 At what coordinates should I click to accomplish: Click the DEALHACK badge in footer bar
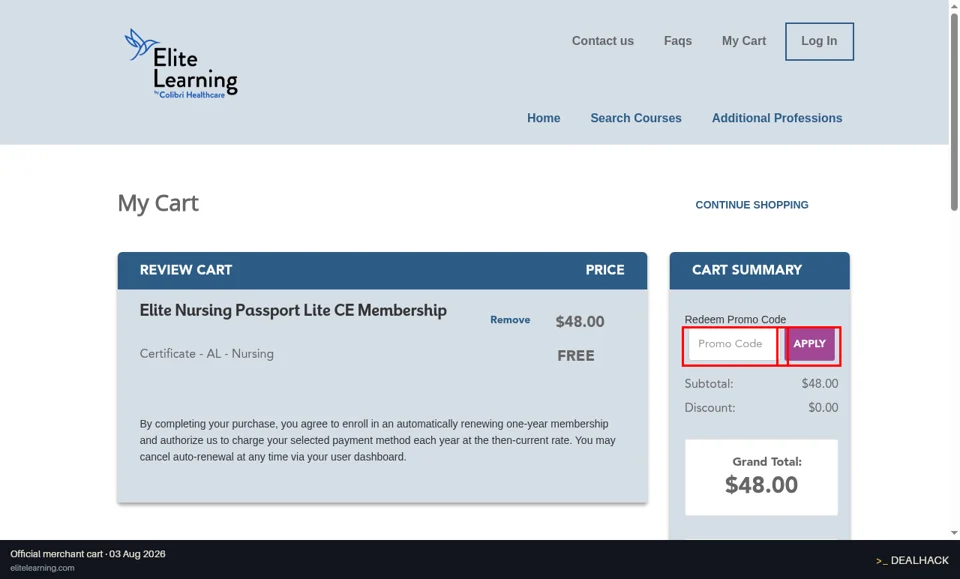[912, 561]
